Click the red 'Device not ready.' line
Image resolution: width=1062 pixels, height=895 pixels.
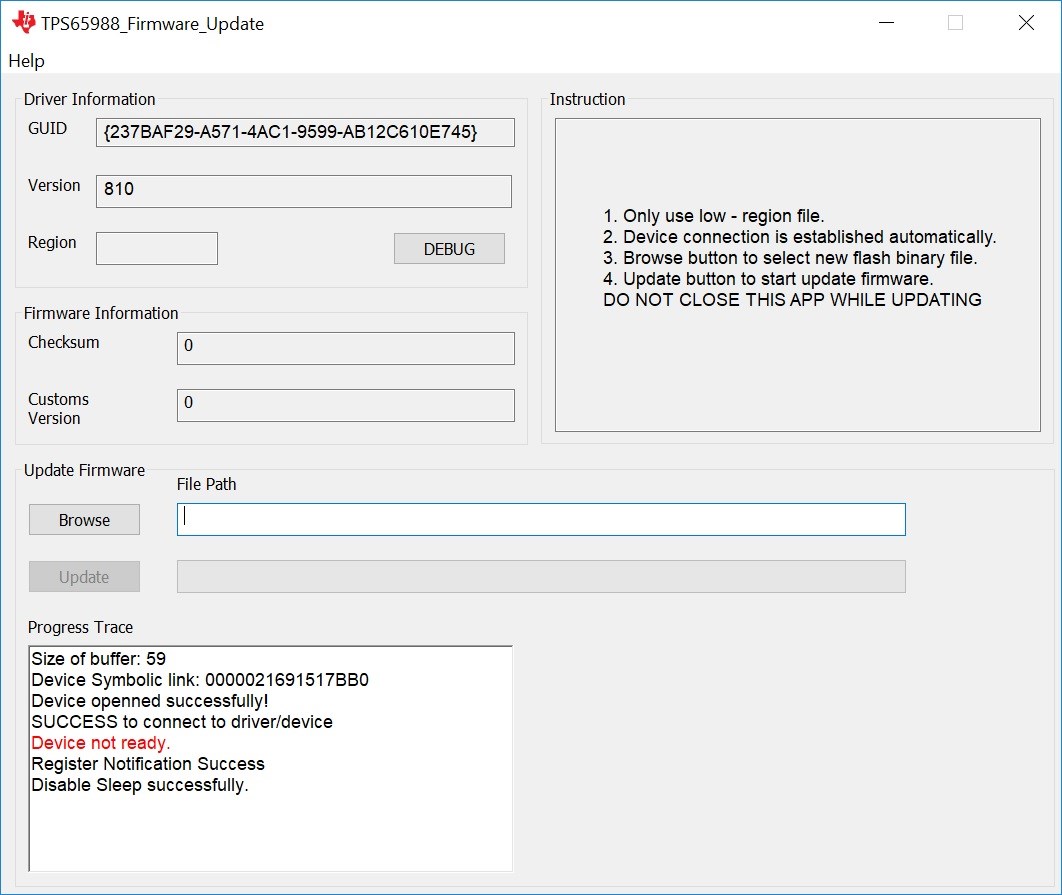pyautogui.click(x=100, y=743)
